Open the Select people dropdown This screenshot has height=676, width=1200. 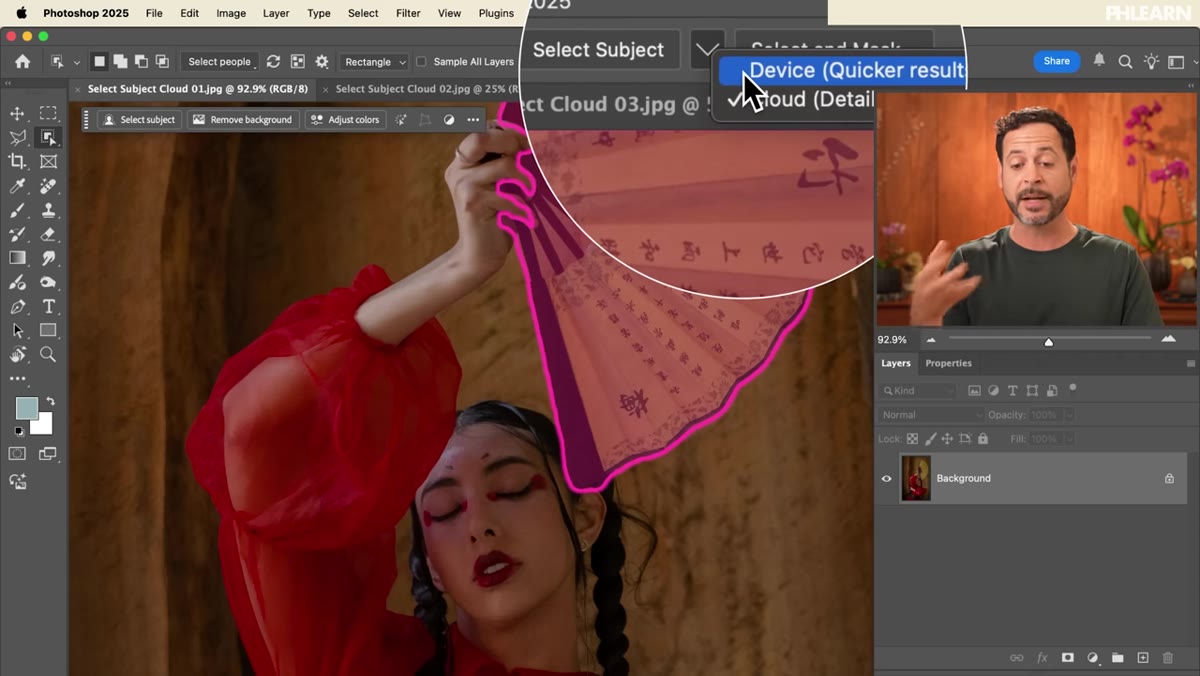pos(220,62)
